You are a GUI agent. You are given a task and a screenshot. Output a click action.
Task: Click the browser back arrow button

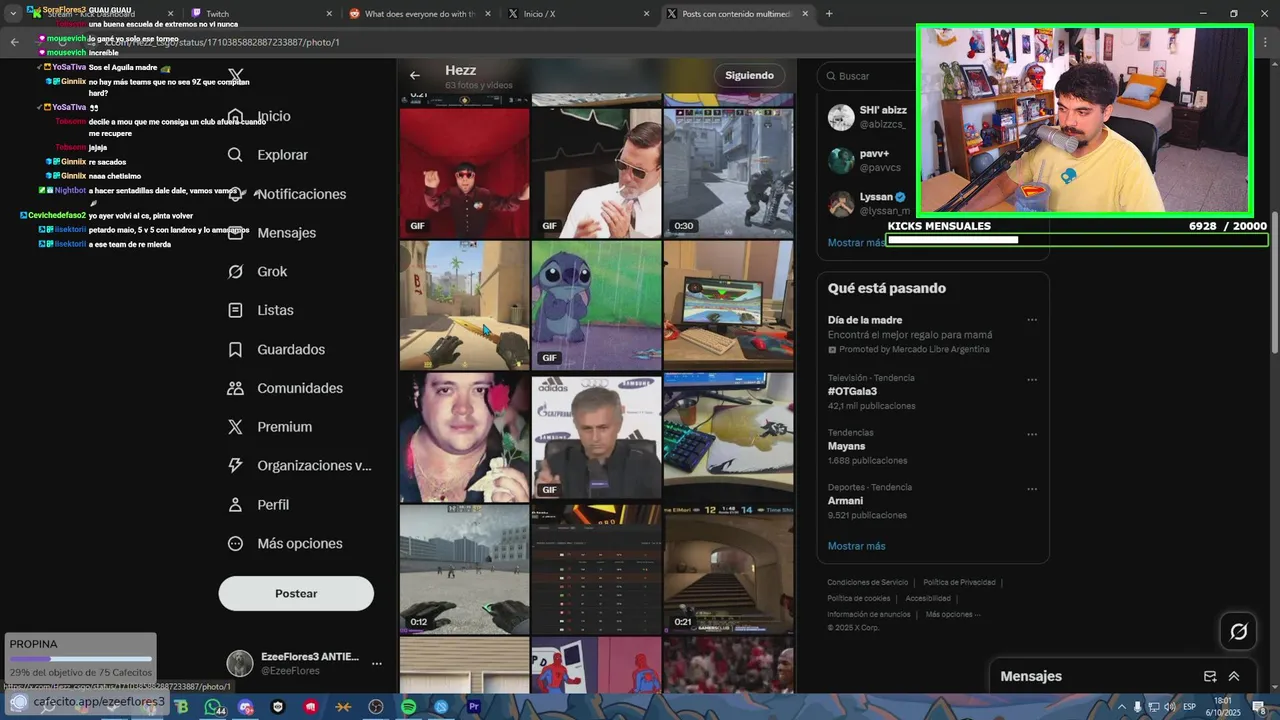[x=14, y=42]
